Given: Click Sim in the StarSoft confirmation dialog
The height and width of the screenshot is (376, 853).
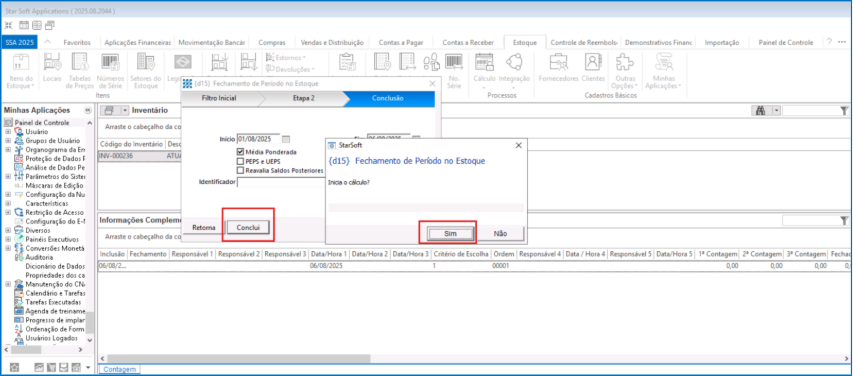Looking at the screenshot, I should pos(449,233).
